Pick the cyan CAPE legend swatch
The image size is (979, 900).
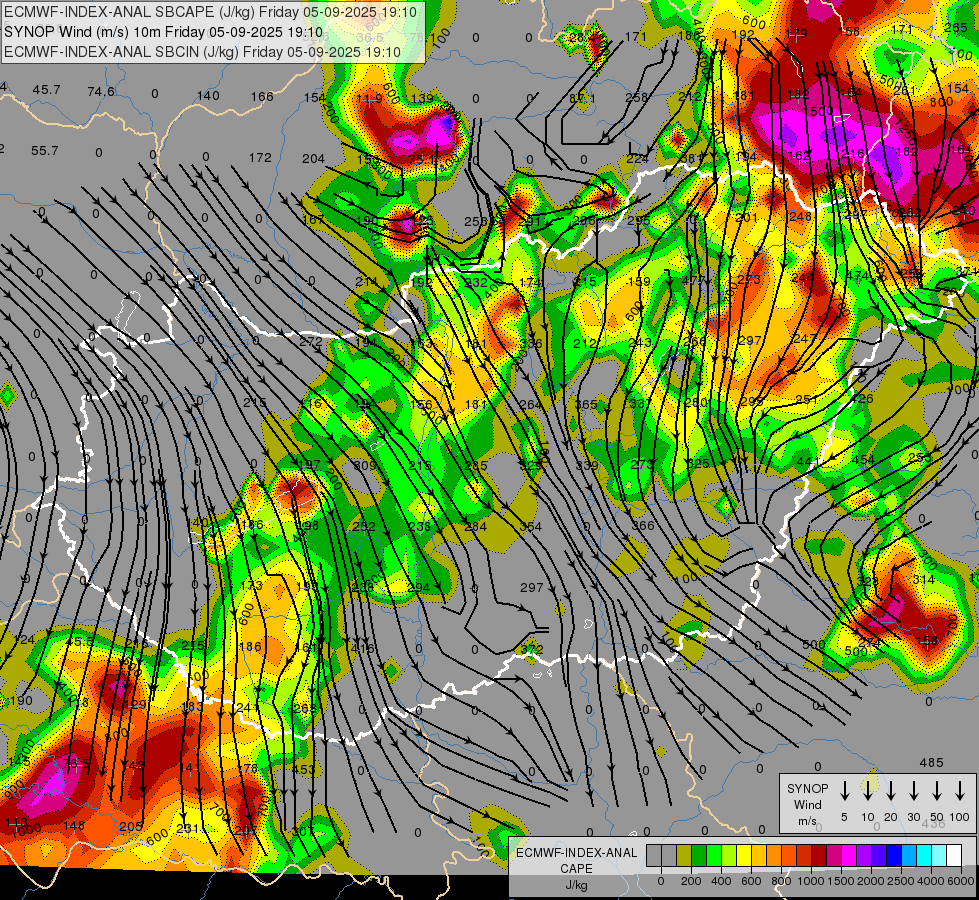click(x=923, y=855)
